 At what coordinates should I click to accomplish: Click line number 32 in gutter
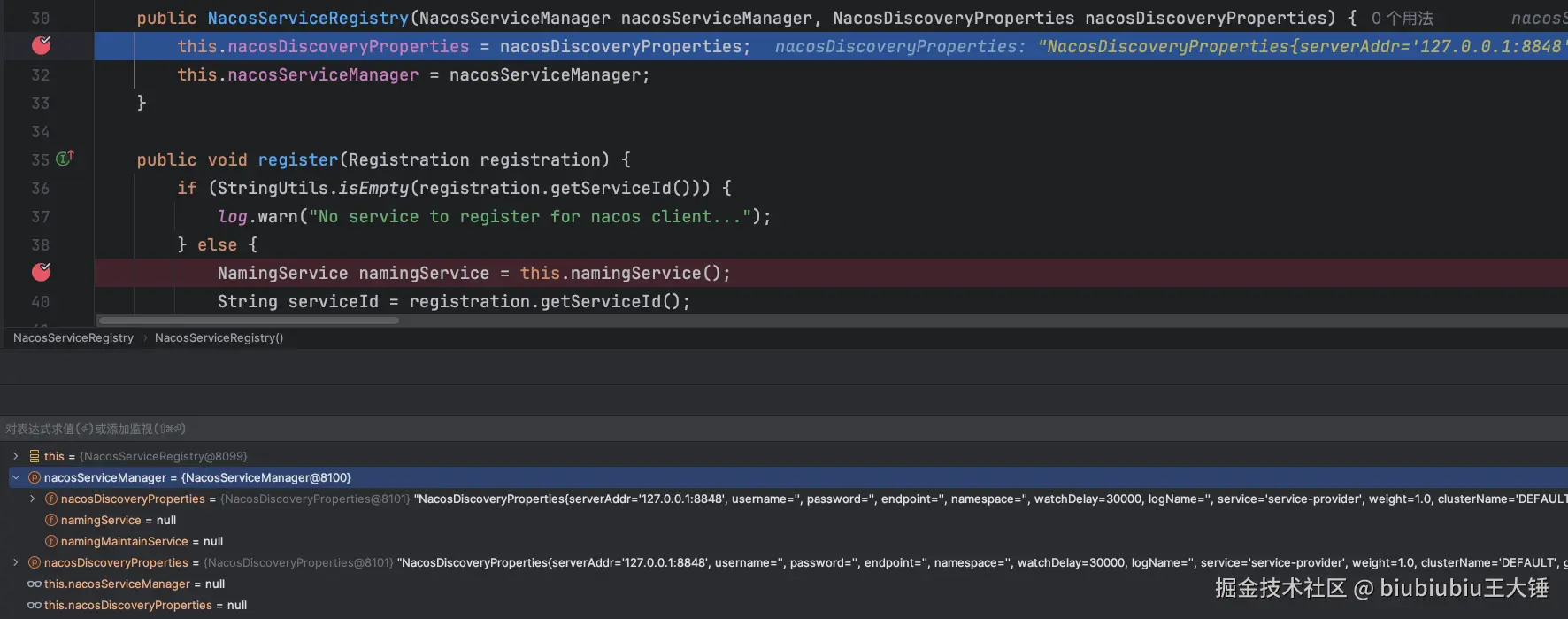point(41,75)
